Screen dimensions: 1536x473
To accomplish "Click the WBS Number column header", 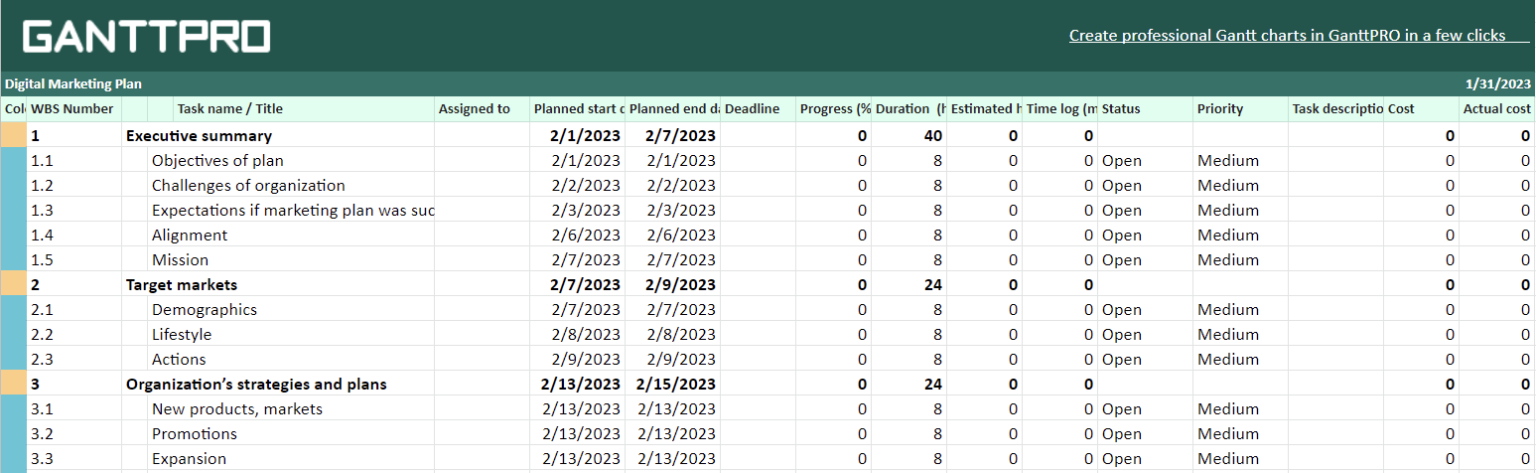I will tap(72, 109).
